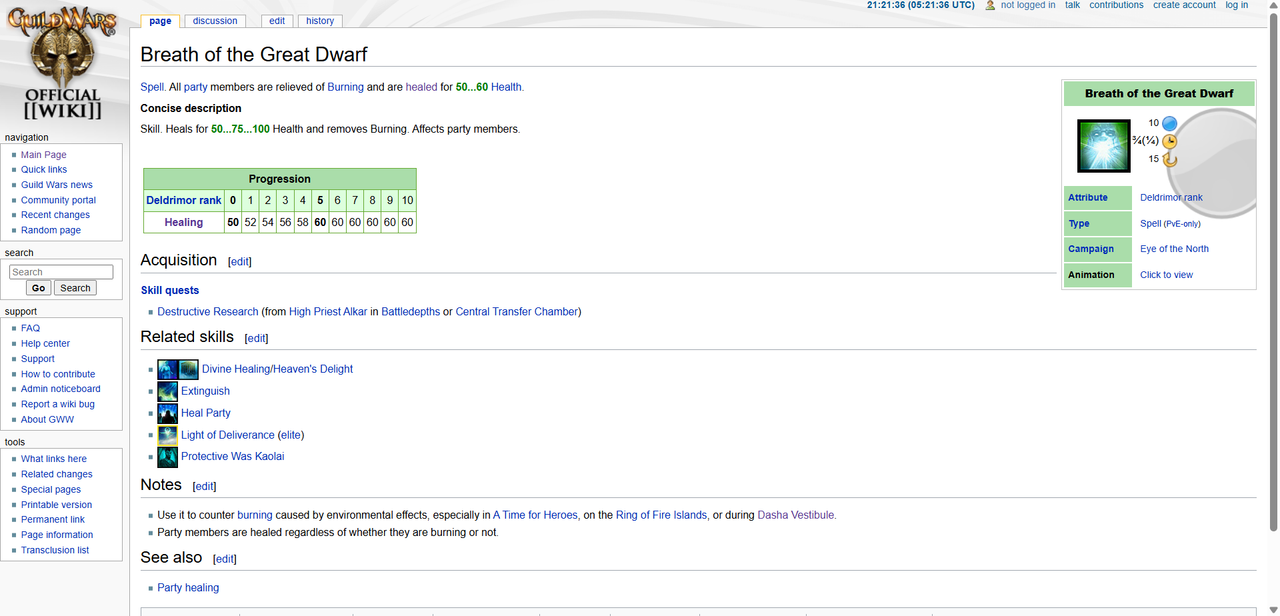Click to view the skill animation
The height and width of the screenshot is (616, 1280).
pos(1166,275)
